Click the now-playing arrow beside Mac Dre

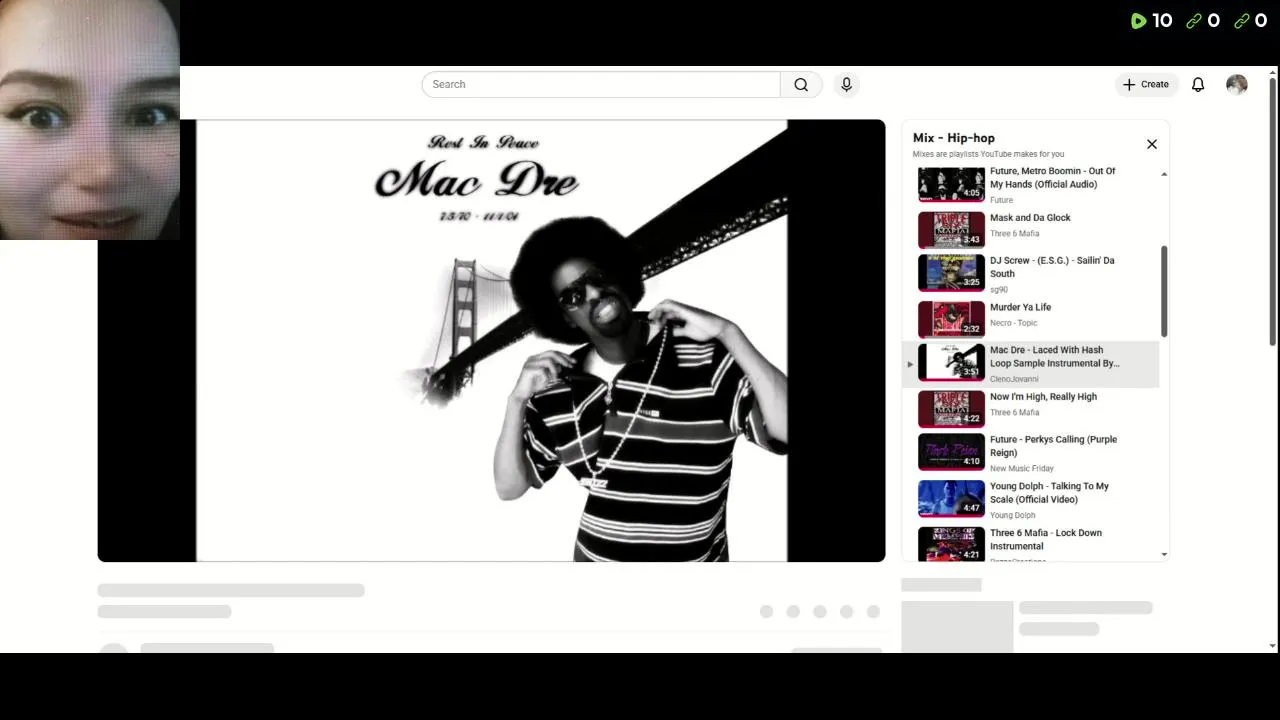point(910,364)
